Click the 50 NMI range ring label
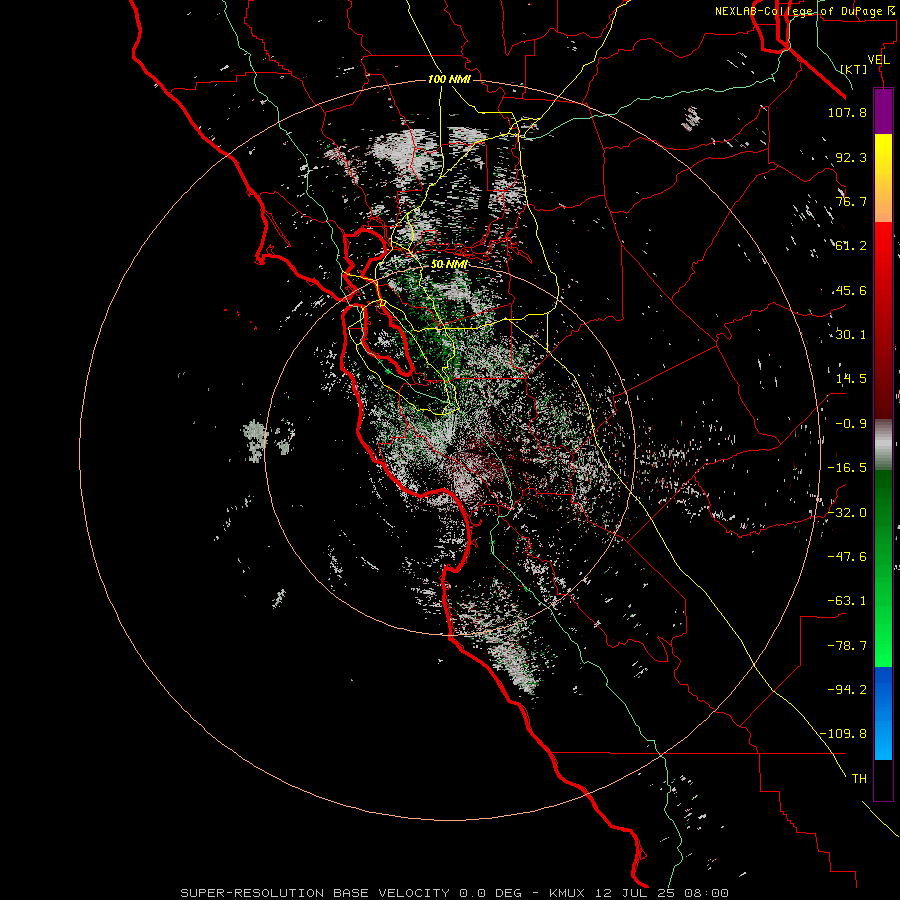Image resolution: width=900 pixels, height=900 pixels. (449, 265)
